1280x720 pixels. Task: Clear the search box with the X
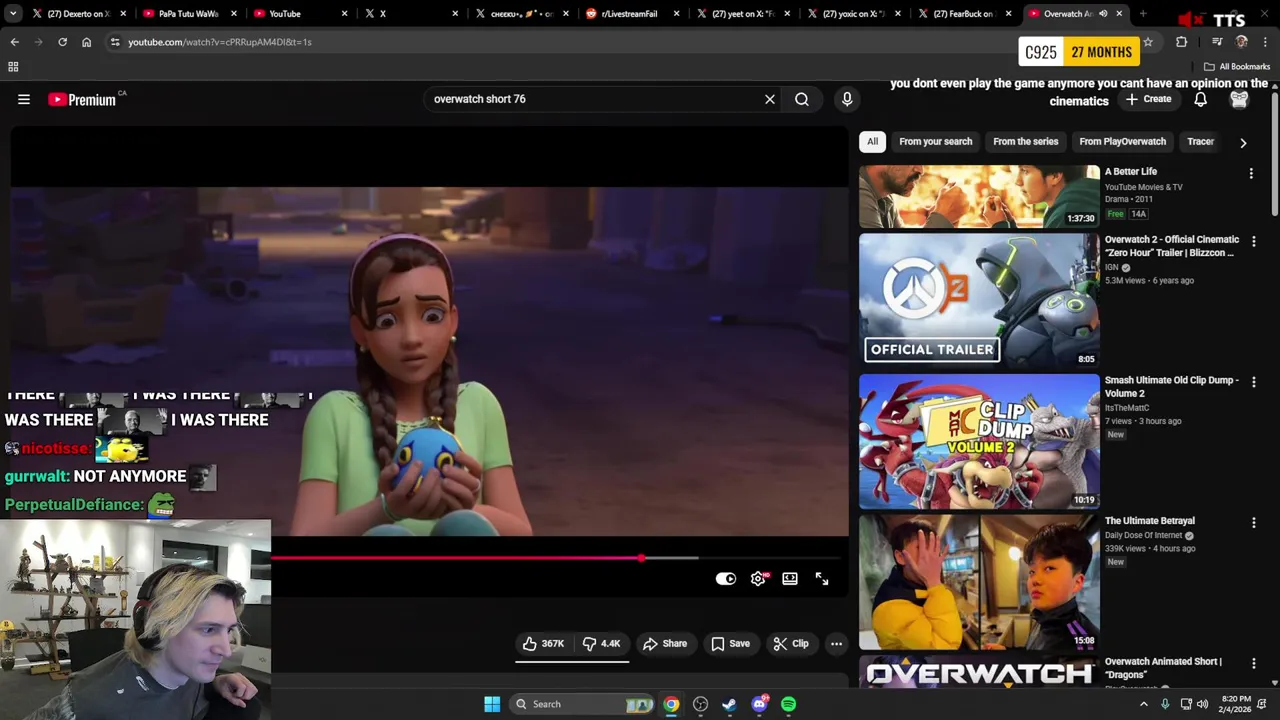coord(770,99)
